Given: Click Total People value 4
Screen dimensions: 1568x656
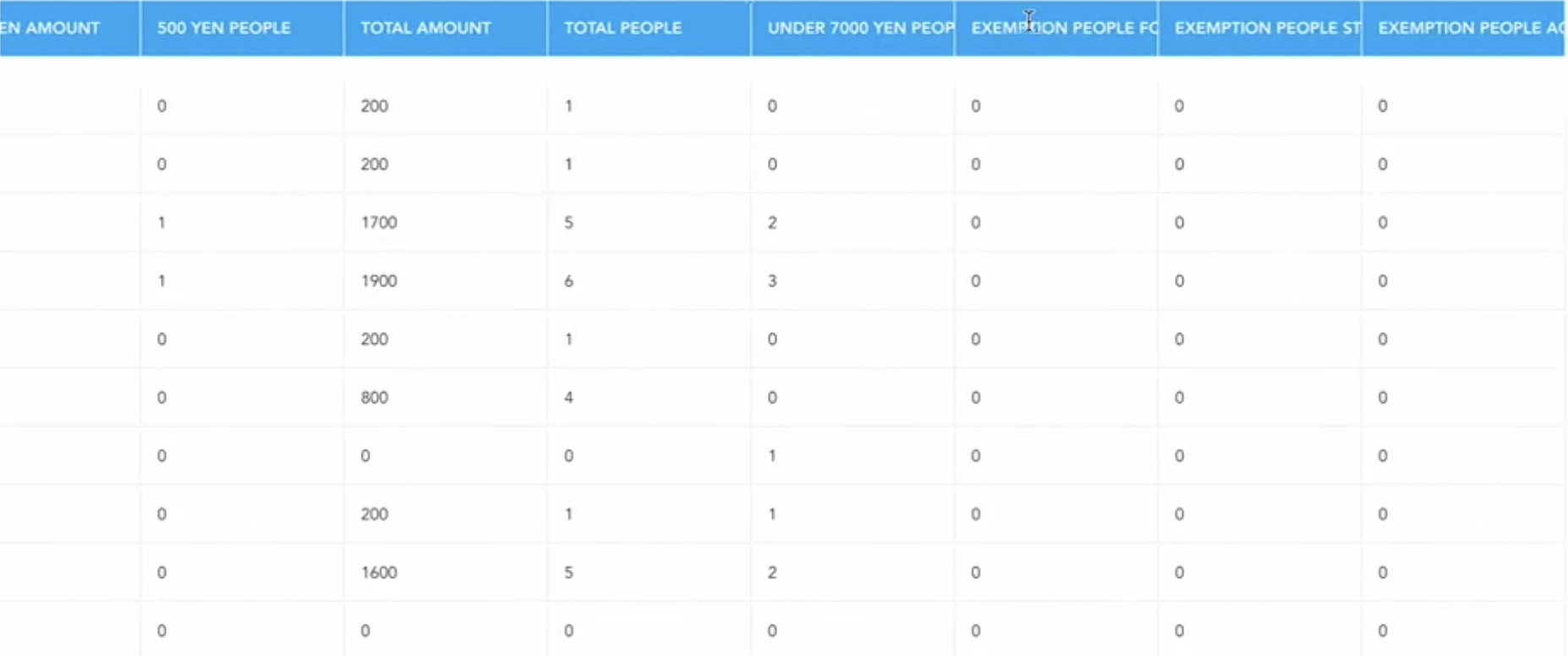Looking at the screenshot, I should tap(569, 397).
